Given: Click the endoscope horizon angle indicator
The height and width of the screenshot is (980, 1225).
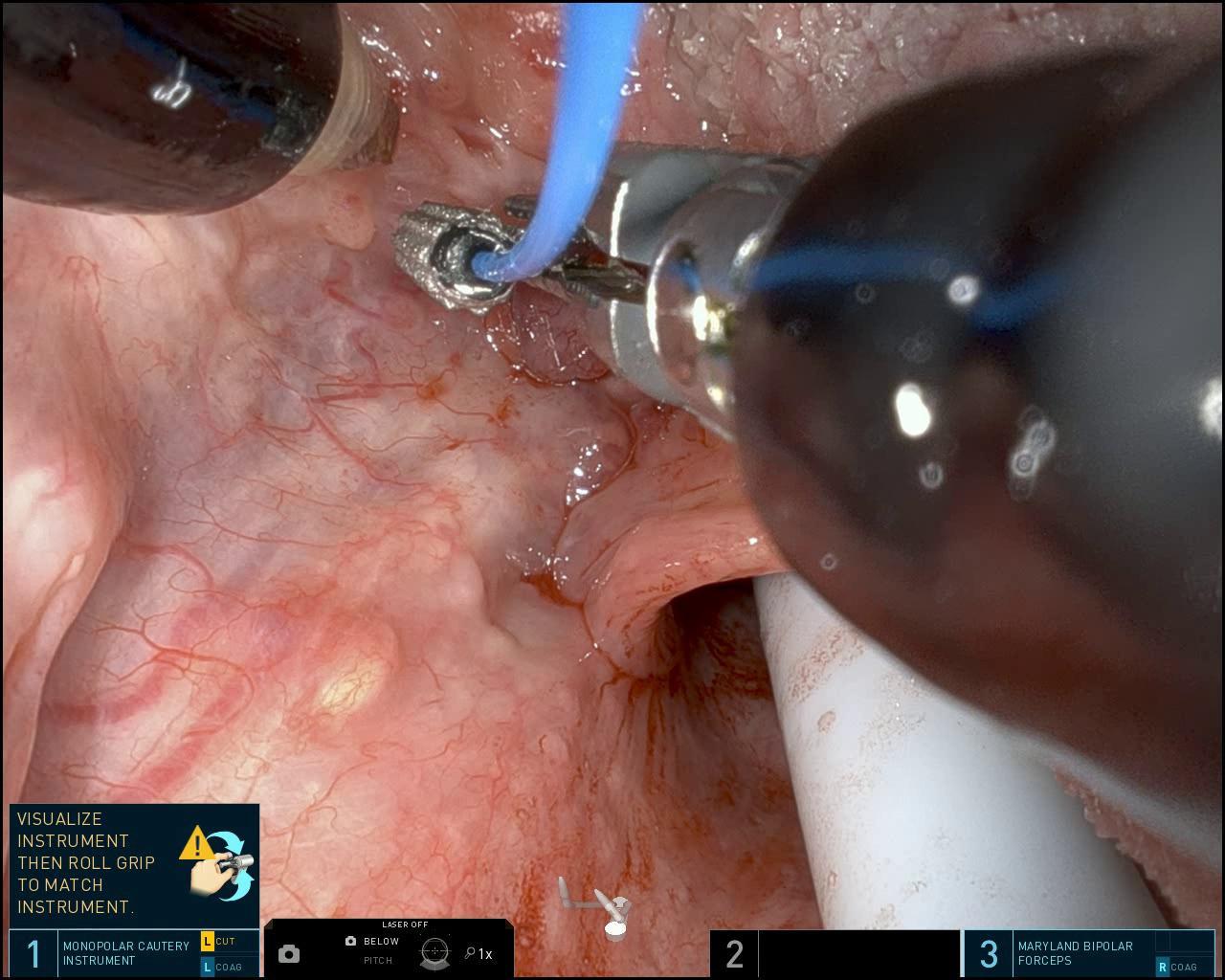Looking at the screenshot, I should [x=435, y=951].
